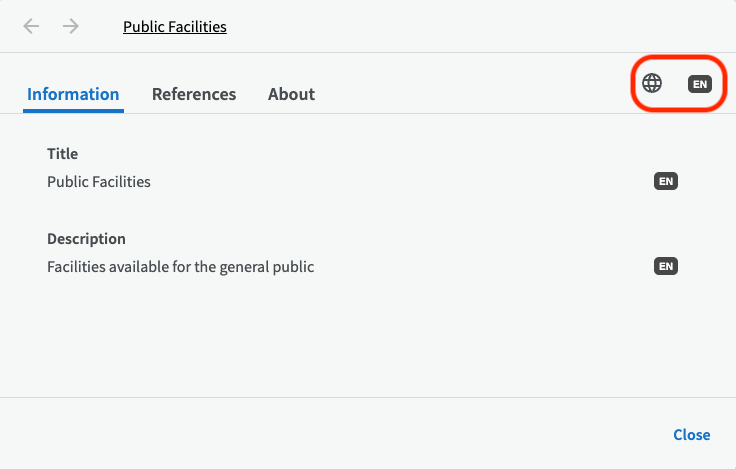Click the 'Facilities available for the general public' text
The image size is (736, 469).
click(x=181, y=267)
